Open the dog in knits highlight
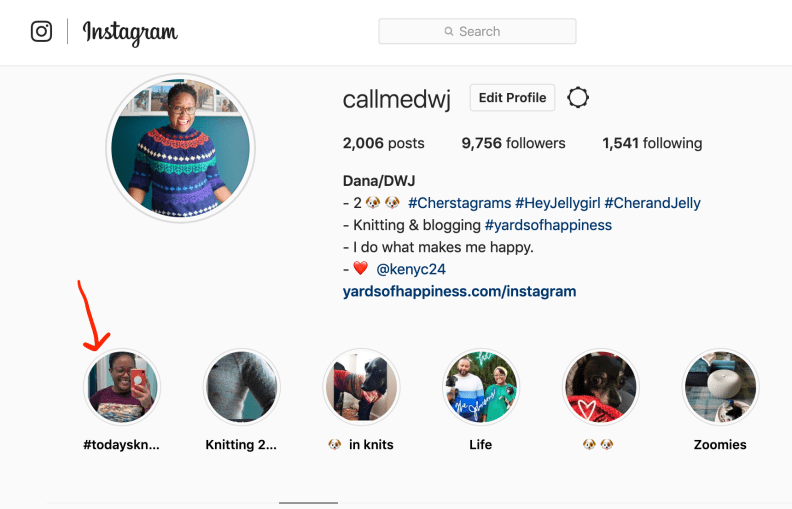The height and width of the screenshot is (509, 792). [362, 387]
